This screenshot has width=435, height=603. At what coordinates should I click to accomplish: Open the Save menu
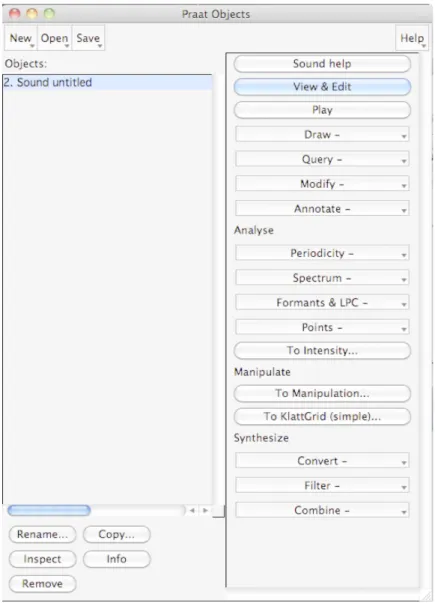(x=88, y=38)
